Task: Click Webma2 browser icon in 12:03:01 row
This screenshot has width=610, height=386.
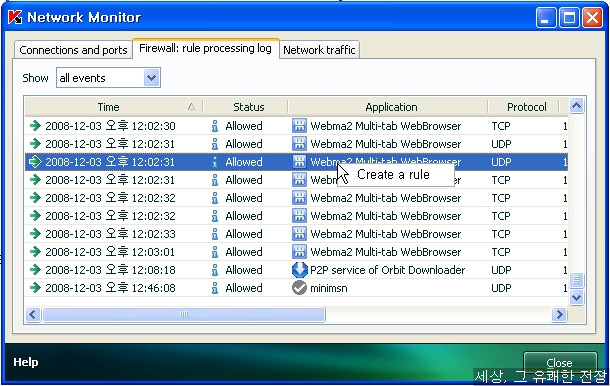Action: coord(299,251)
